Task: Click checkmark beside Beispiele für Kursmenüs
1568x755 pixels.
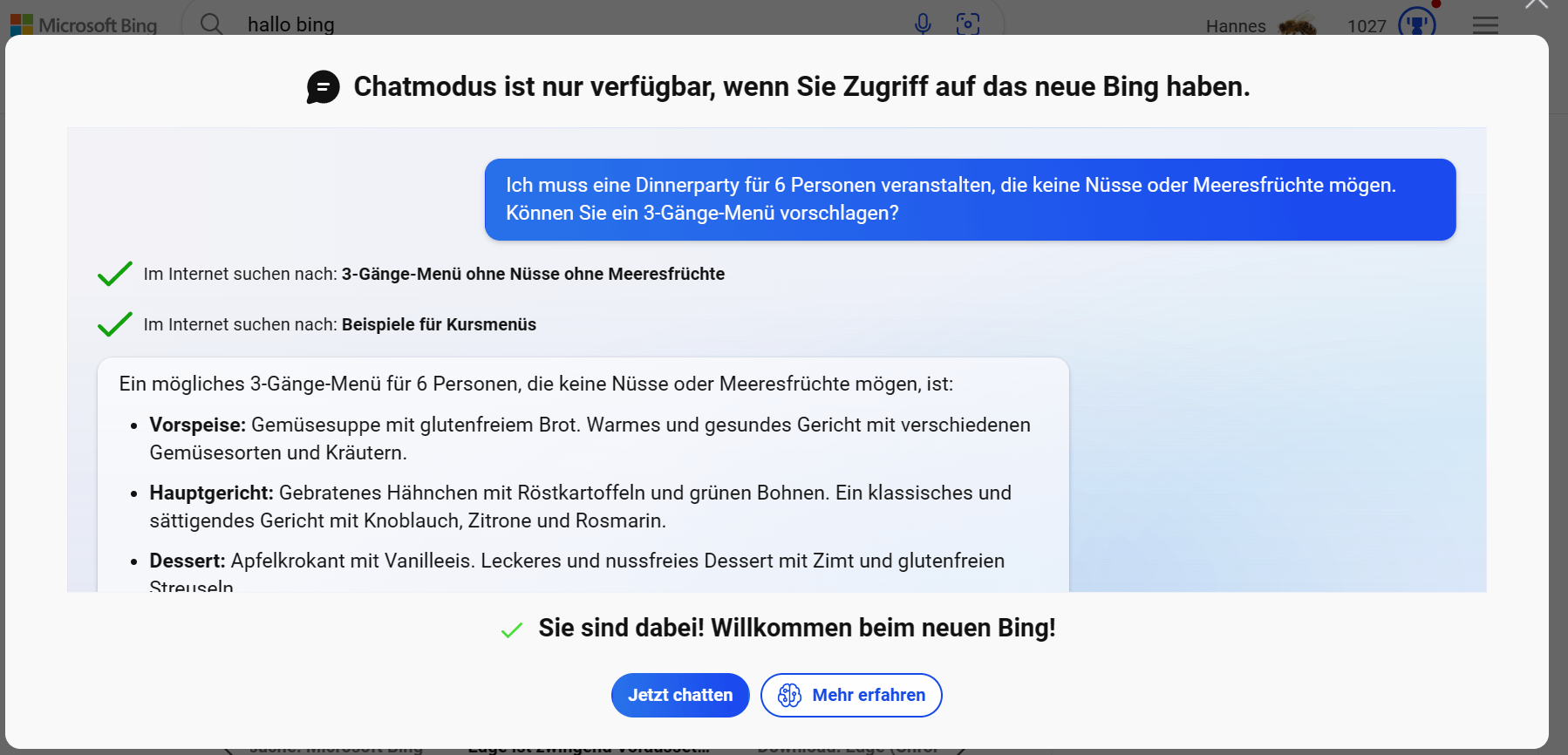Action: pos(115,324)
